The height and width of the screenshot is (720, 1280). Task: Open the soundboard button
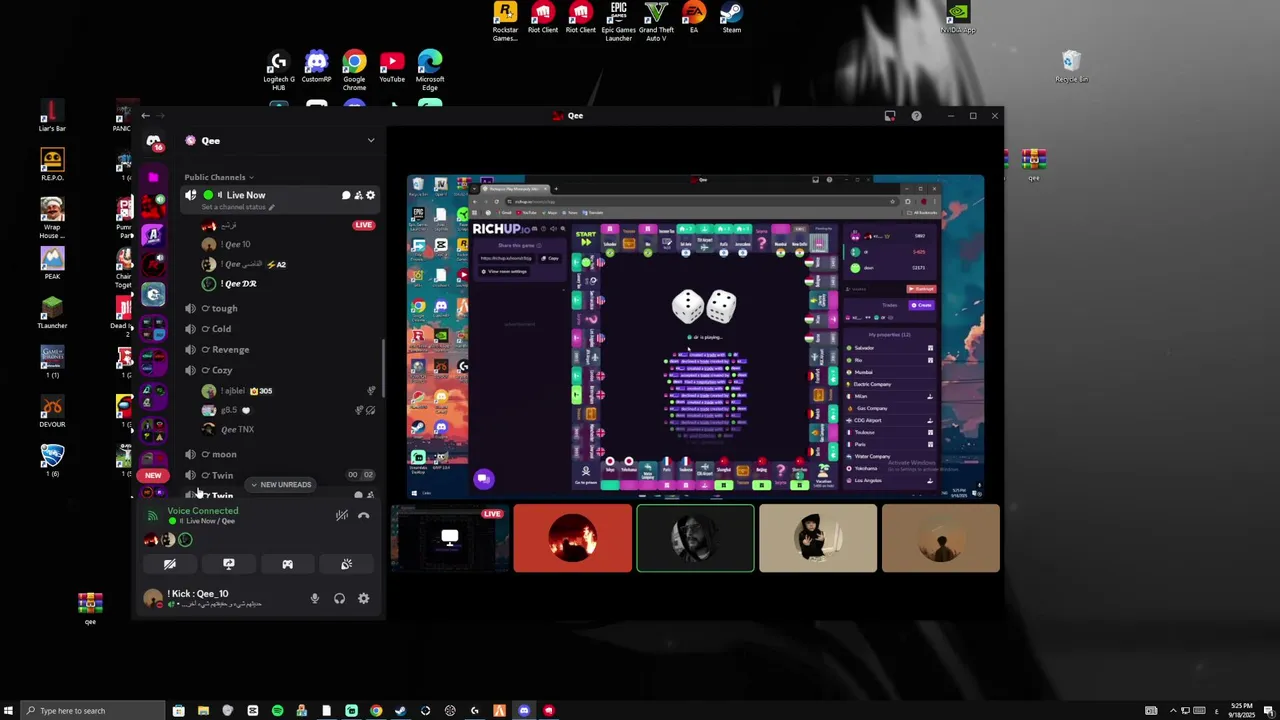coord(346,564)
